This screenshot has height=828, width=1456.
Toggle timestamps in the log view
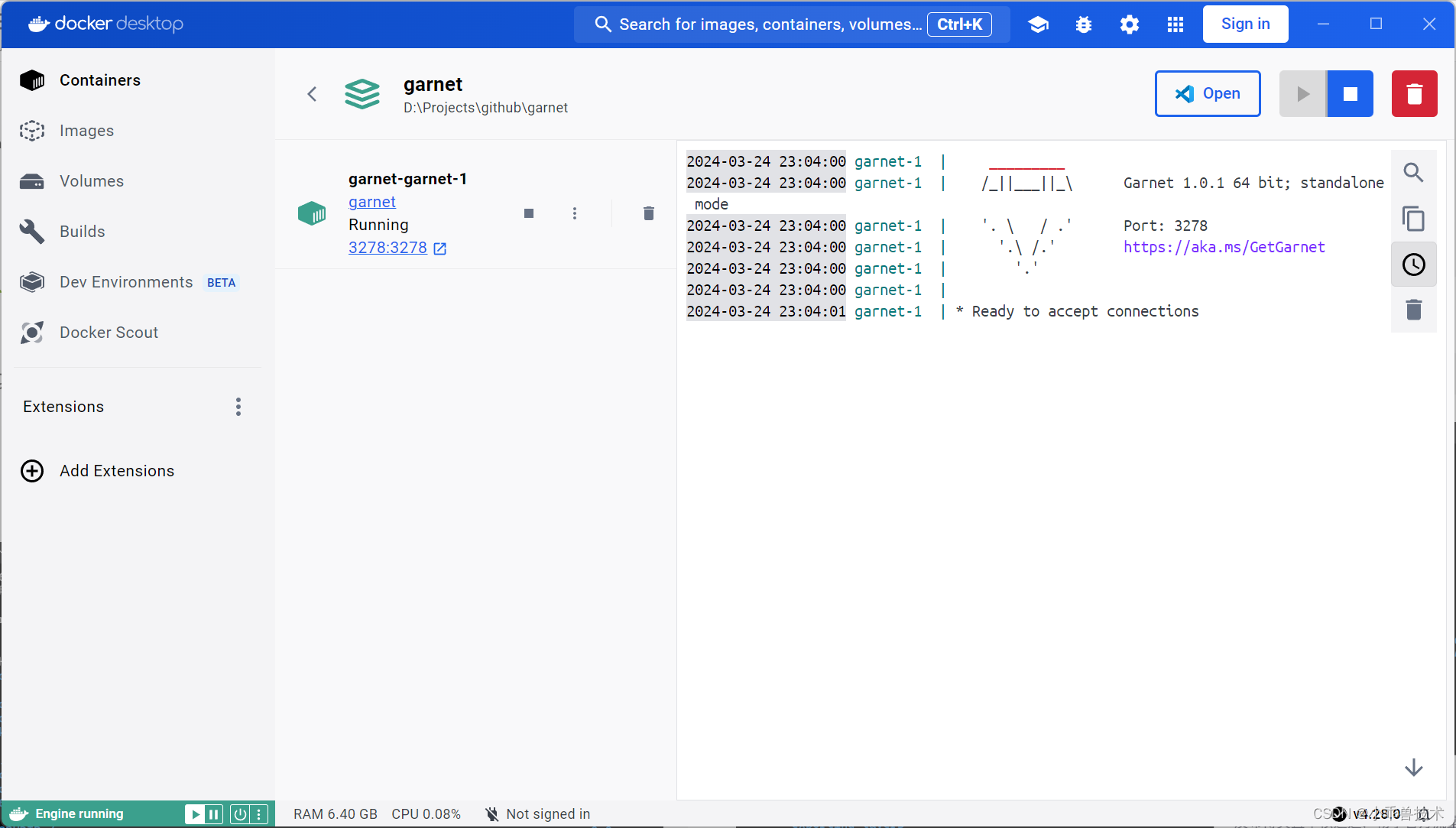click(x=1412, y=265)
